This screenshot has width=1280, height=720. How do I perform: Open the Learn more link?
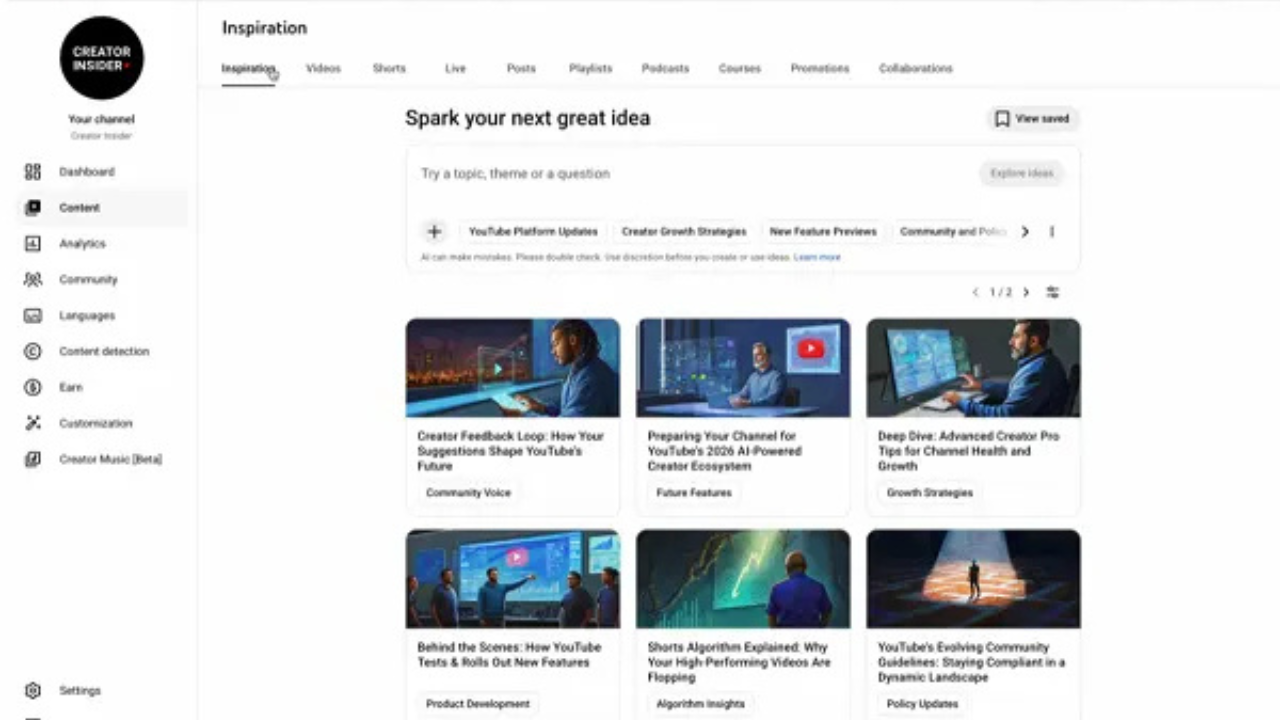817,258
